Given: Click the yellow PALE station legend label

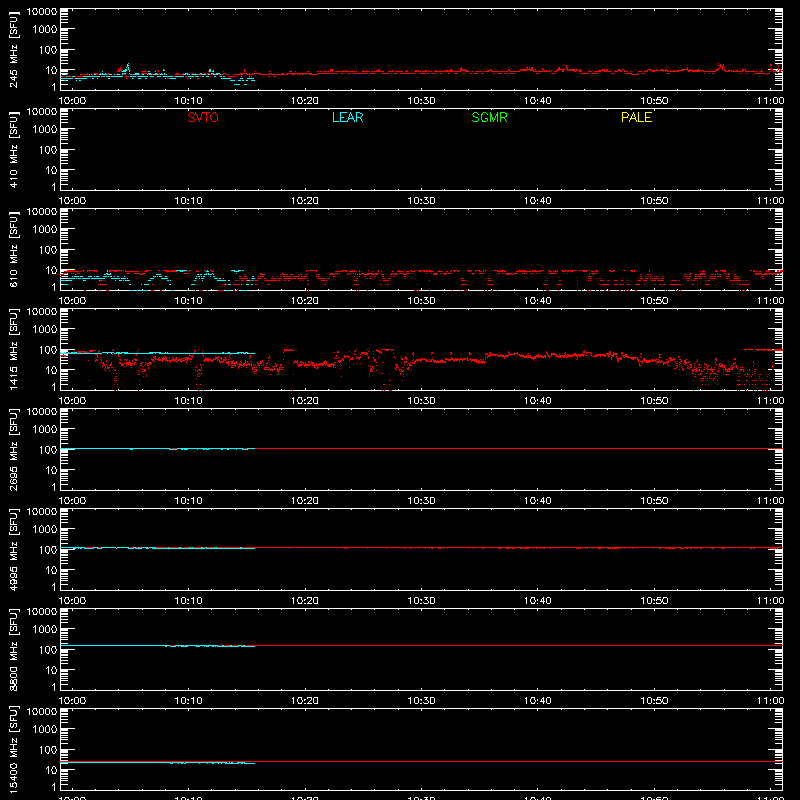Looking at the screenshot, I should coord(636,117).
